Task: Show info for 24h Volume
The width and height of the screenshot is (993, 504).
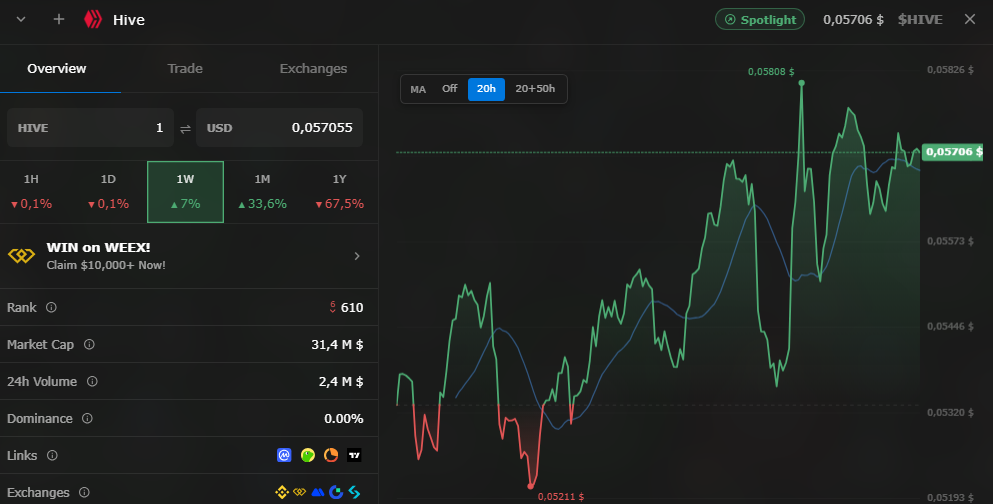Action: coord(92,381)
